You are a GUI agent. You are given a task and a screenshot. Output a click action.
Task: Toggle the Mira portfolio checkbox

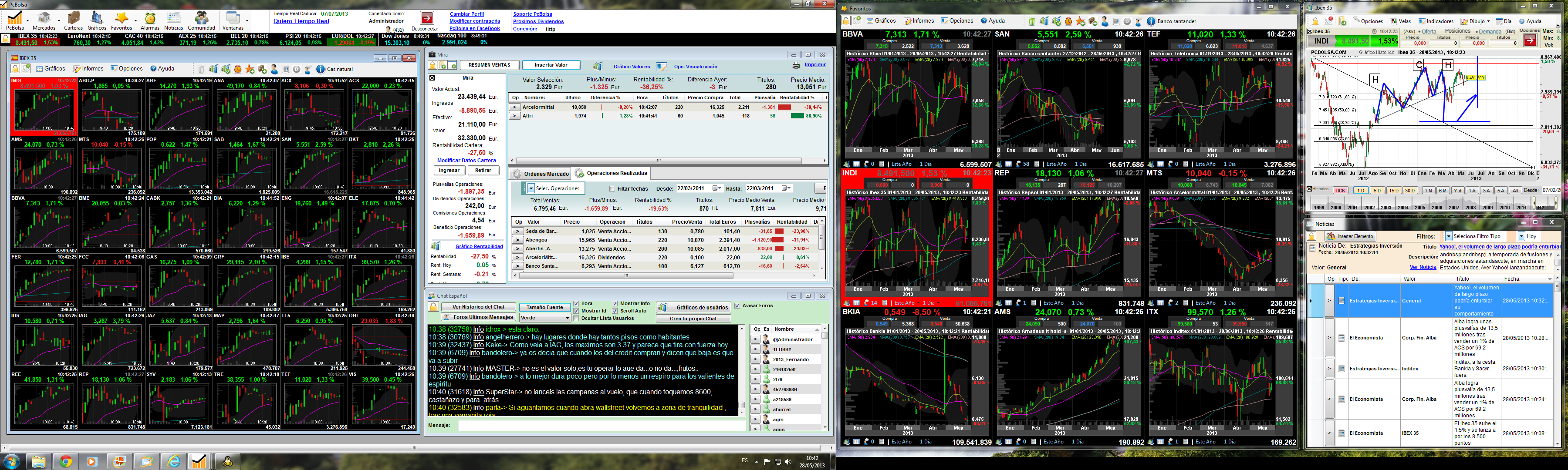click(432, 78)
